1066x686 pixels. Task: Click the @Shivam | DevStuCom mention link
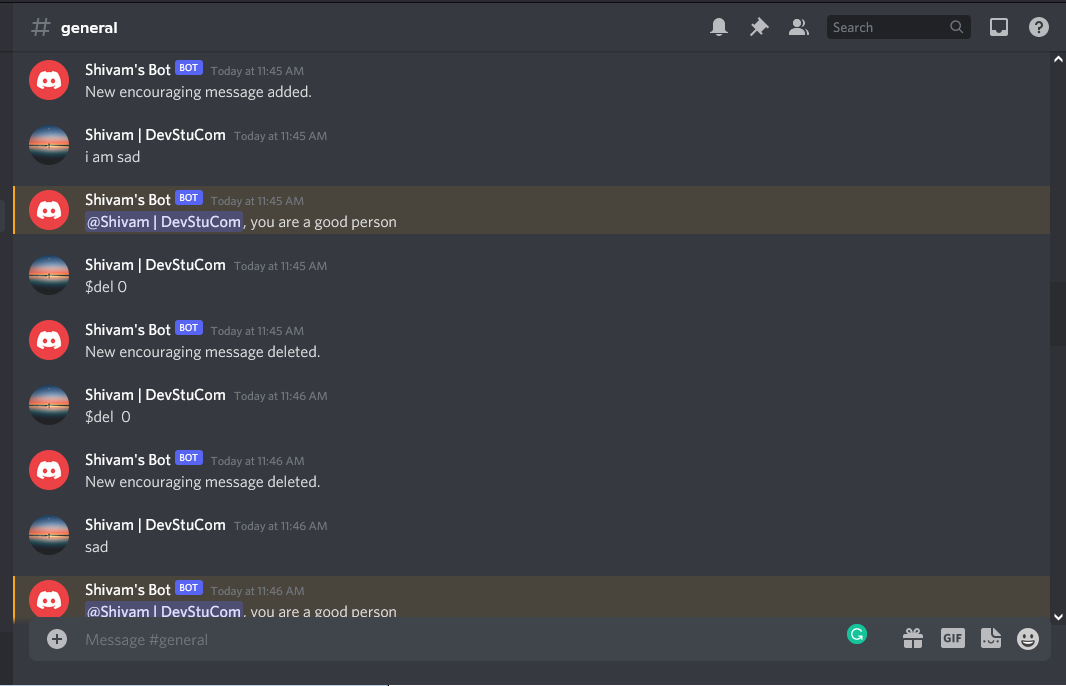coord(163,222)
